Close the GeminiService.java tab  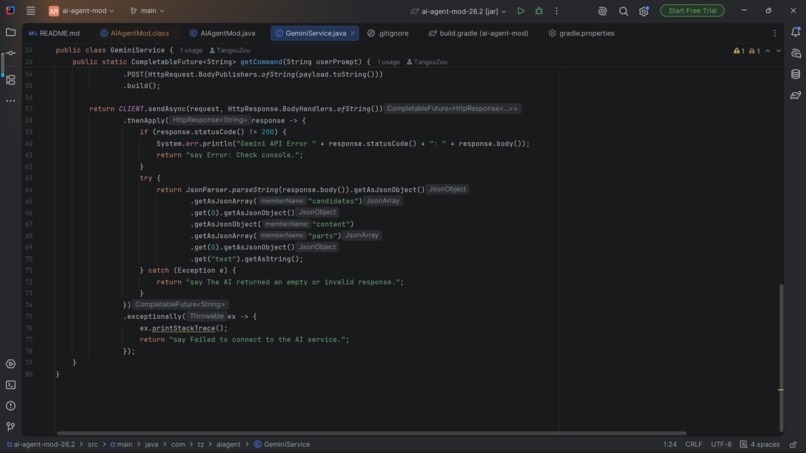click(x=353, y=33)
